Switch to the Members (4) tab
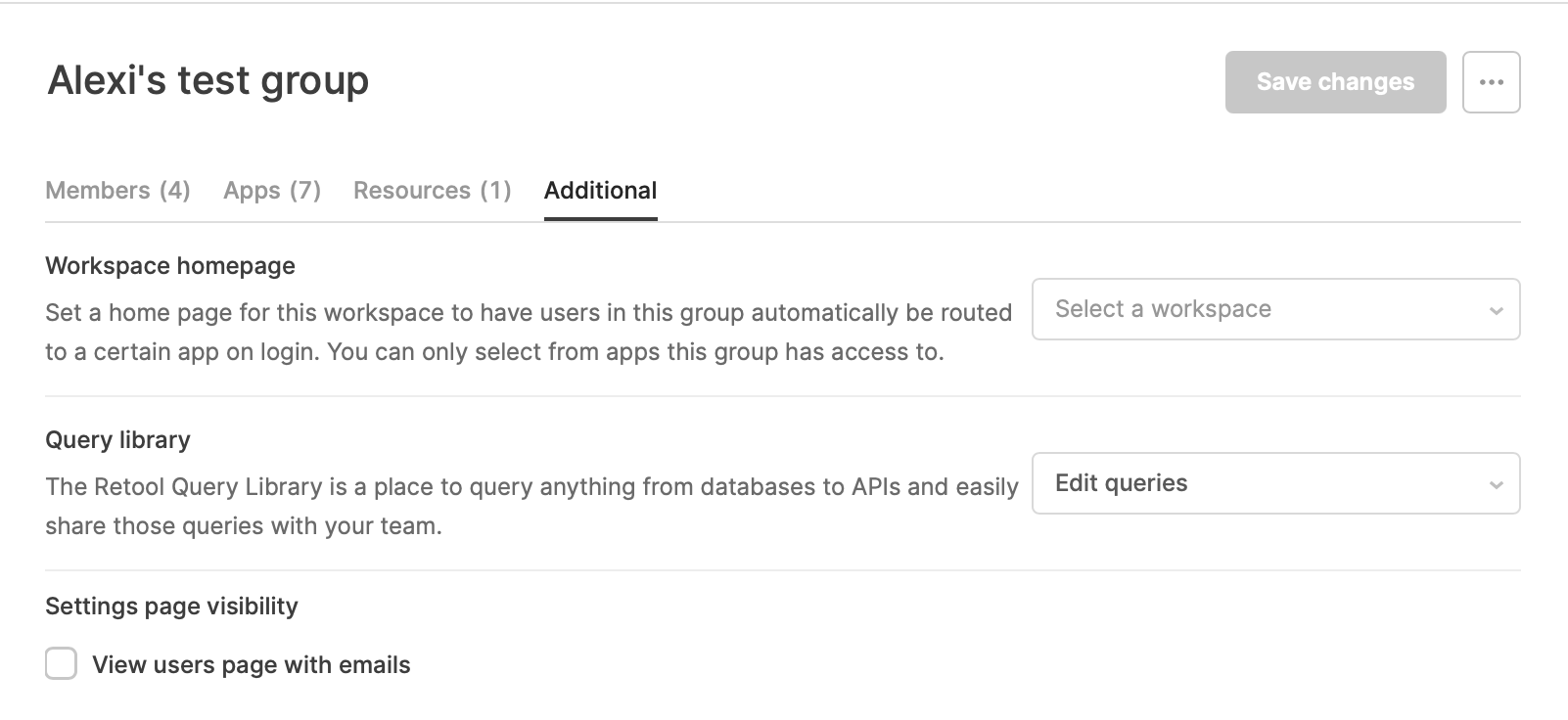This screenshot has width=1568, height=720. (x=117, y=191)
